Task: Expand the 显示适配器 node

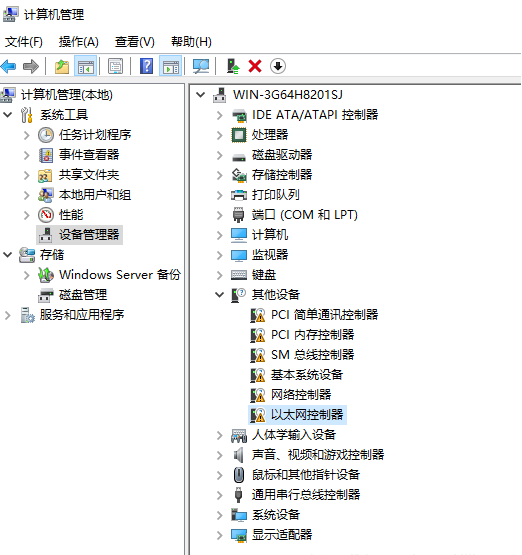Action: [220, 535]
